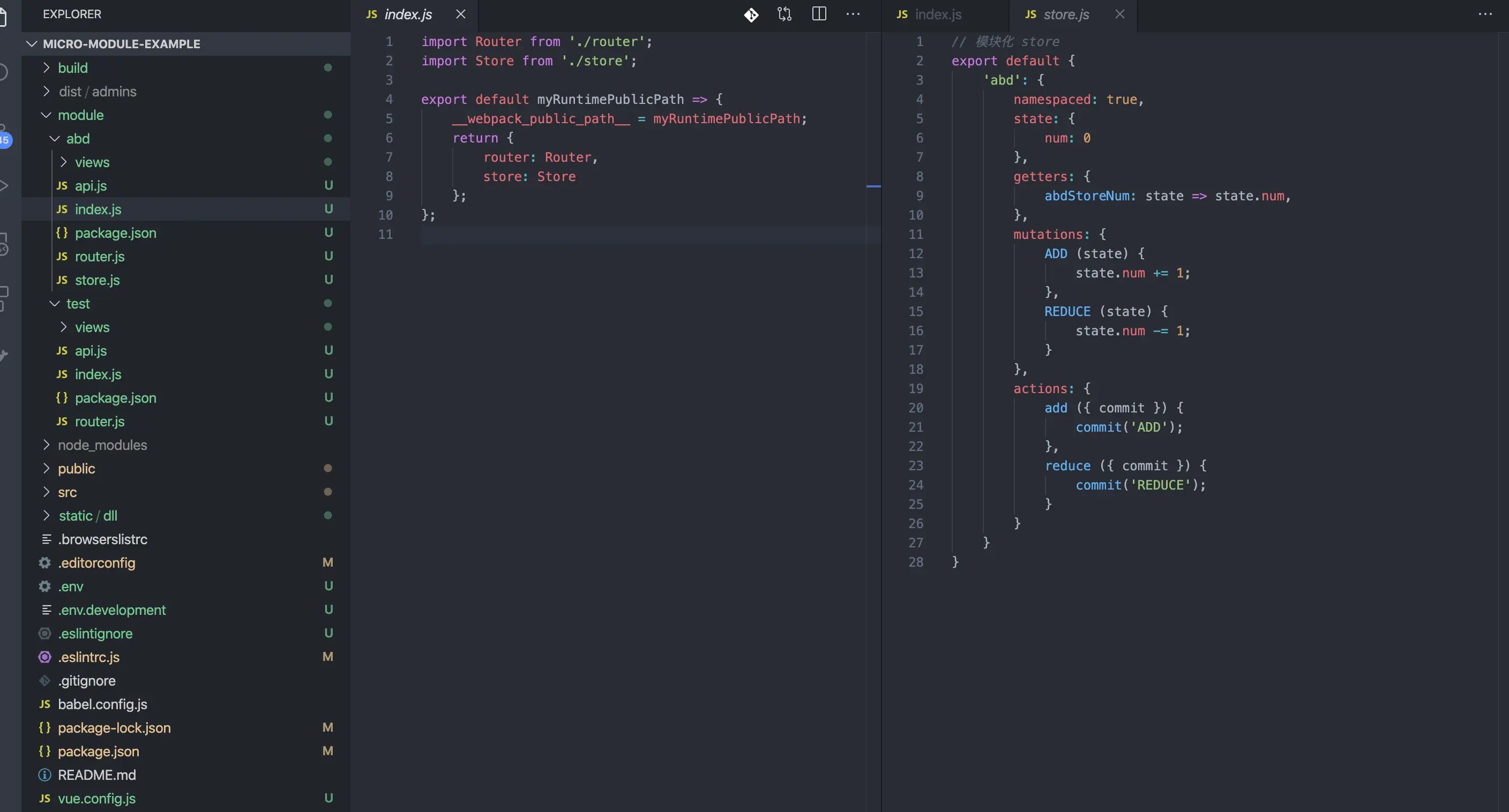Image resolution: width=1509 pixels, height=812 pixels.
Task: Split the left editor with split icon
Action: tap(819, 14)
